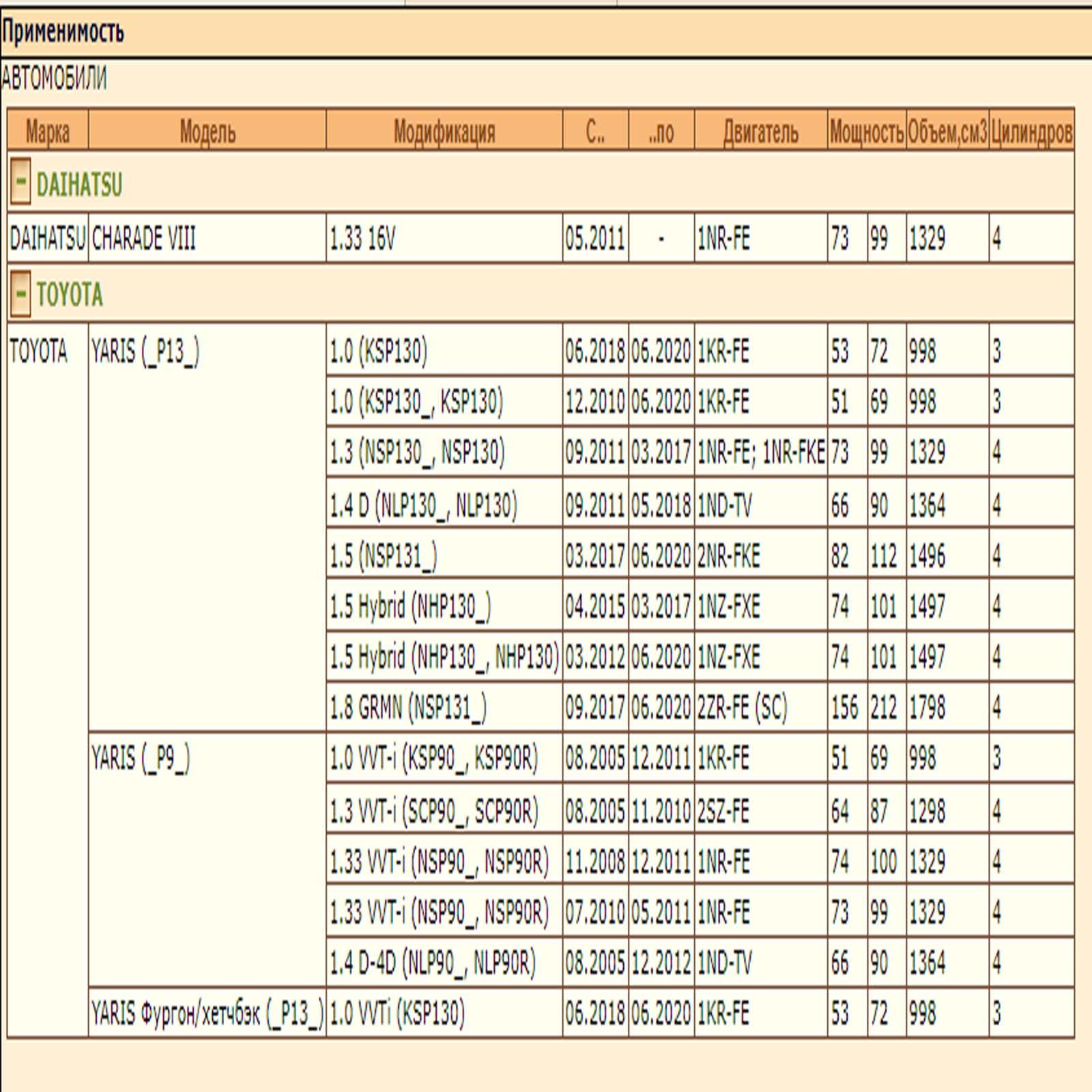This screenshot has width=1092, height=1092.
Task: Click the 2ZR-FE (SC) engine cell
Action: 742,708
